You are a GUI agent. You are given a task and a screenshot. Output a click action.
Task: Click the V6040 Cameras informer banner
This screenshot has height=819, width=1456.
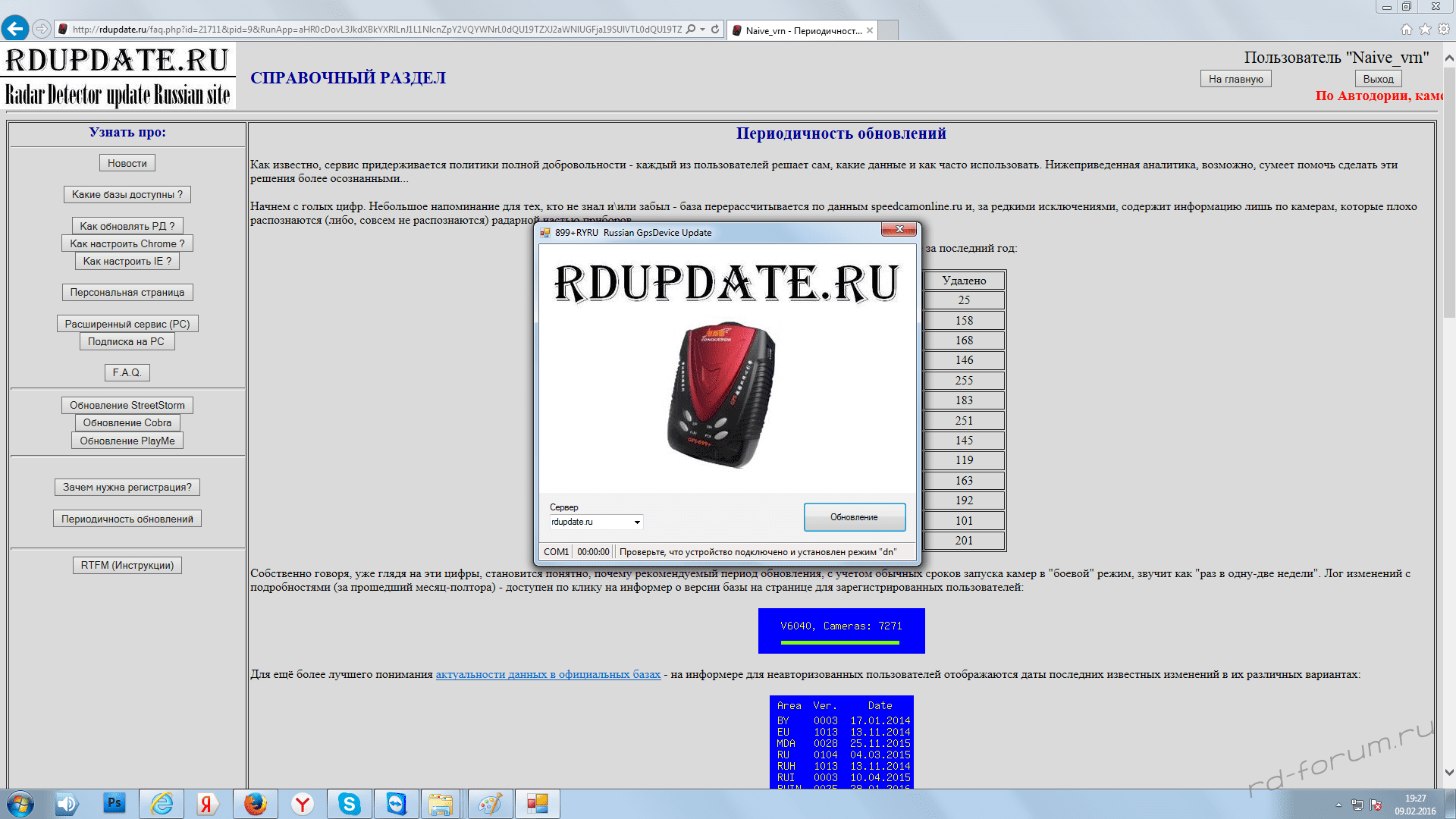(841, 630)
